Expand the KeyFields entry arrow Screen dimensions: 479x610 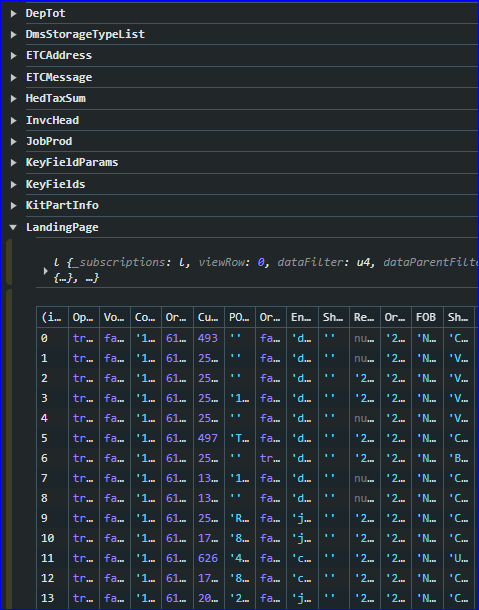pos(14,184)
